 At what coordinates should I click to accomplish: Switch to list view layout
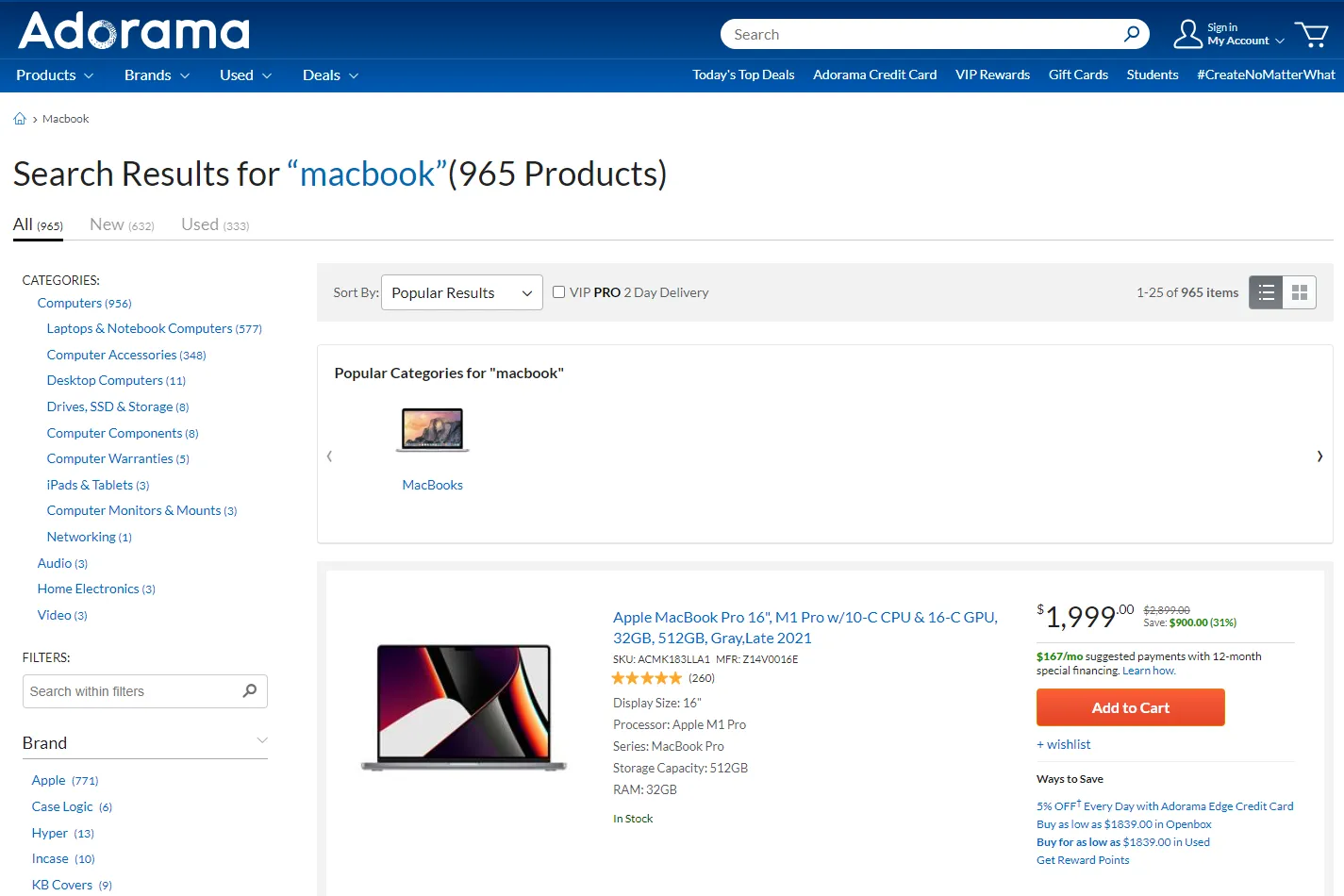(x=1266, y=292)
